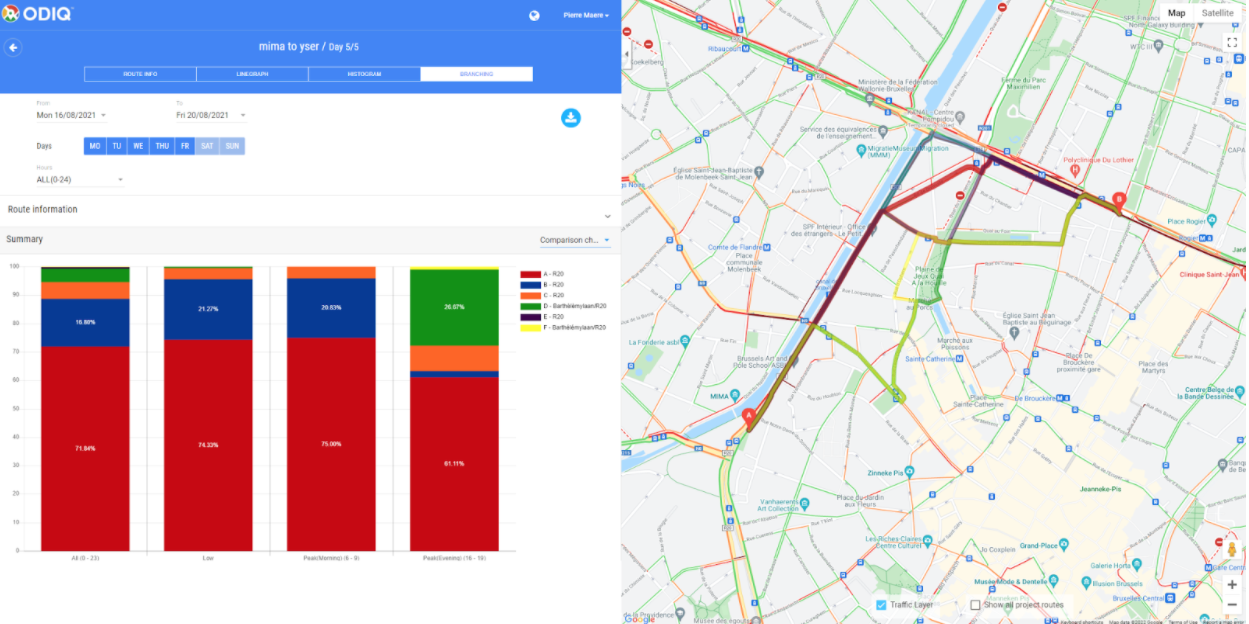Screen dimensions: 1249x624
Task: Click 26.67% green segment in evening peak
Action: [454, 308]
